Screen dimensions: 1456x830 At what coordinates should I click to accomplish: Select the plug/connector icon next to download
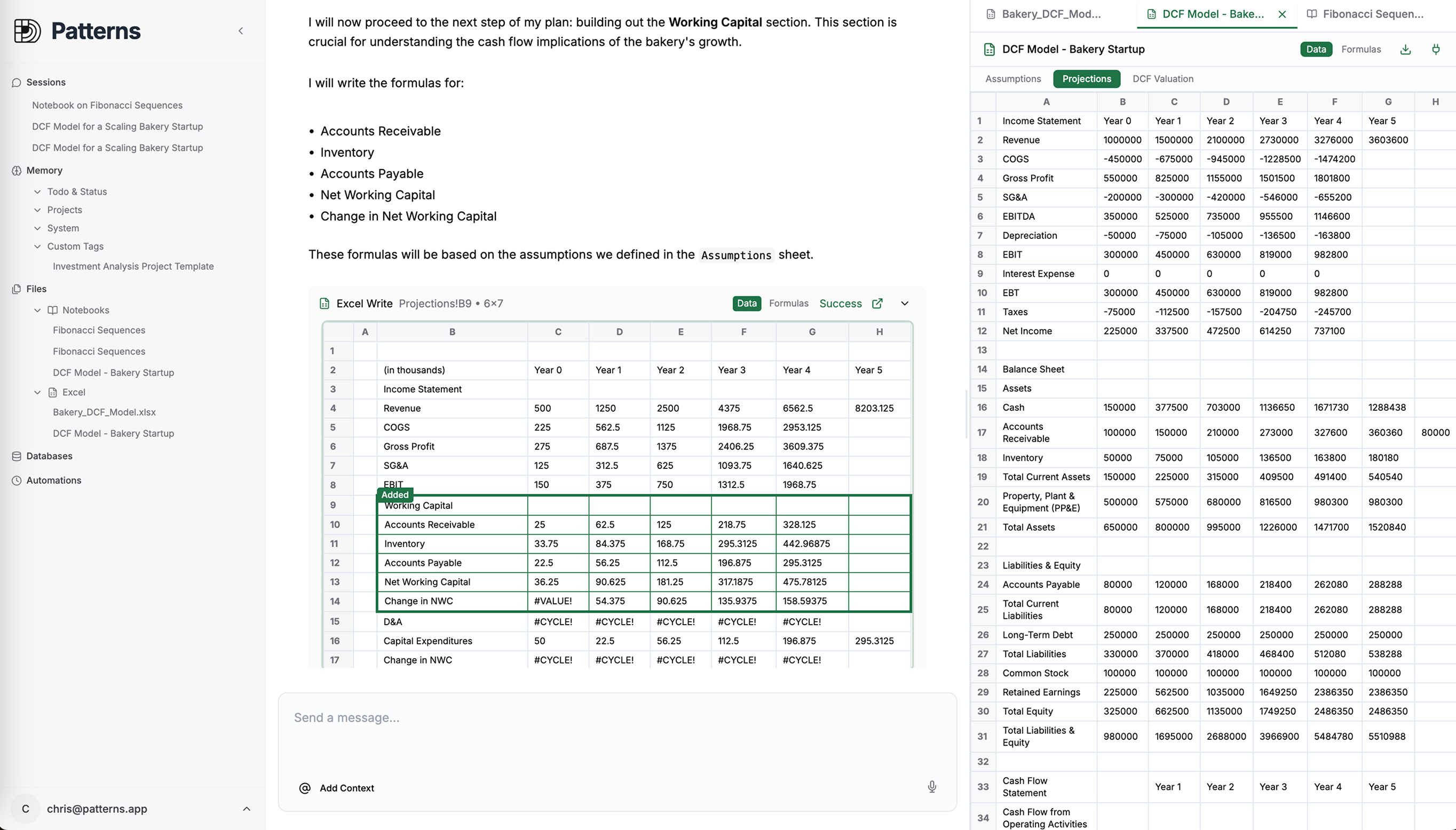point(1436,50)
